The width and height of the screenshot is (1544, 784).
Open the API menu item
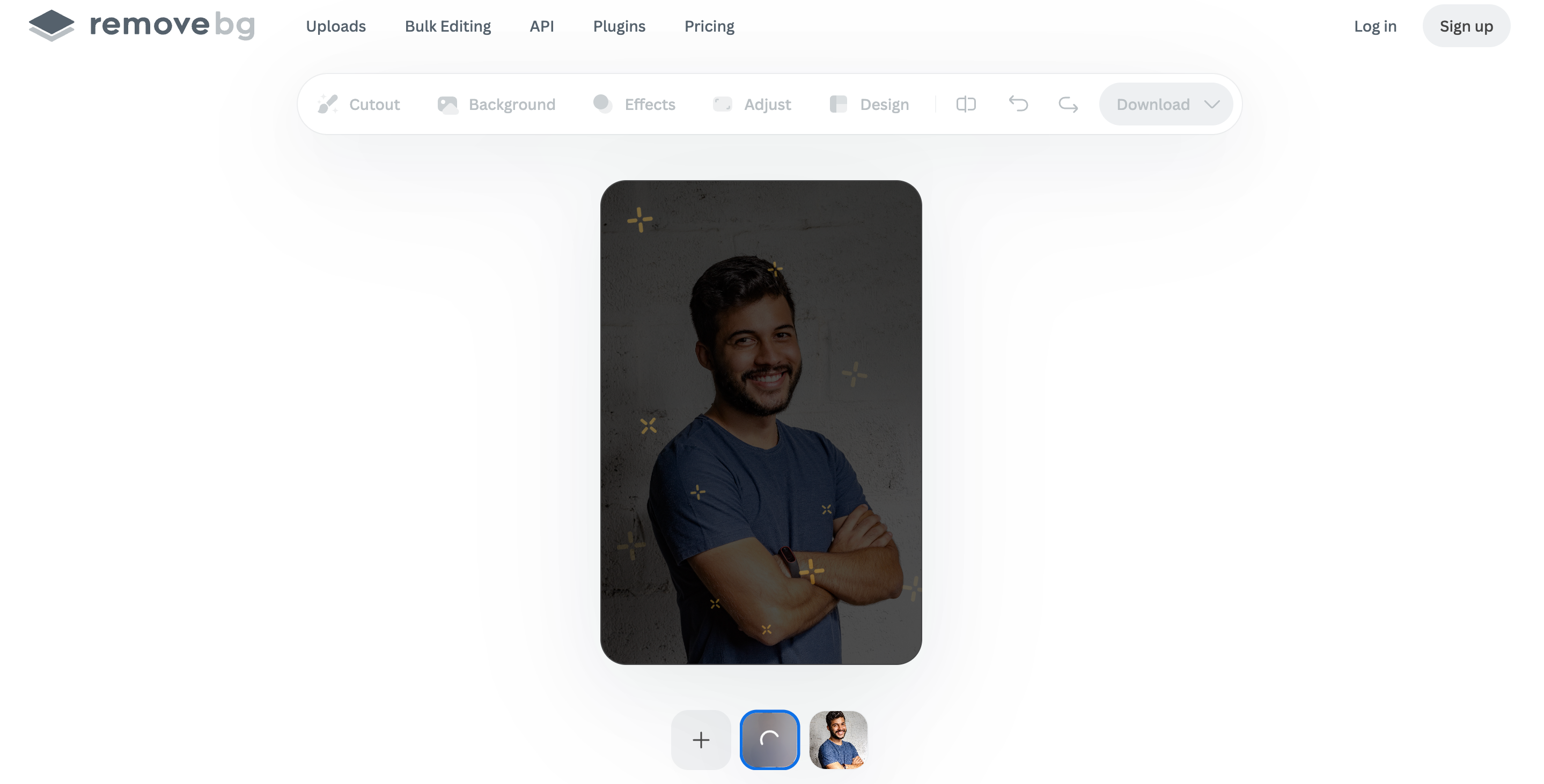coord(542,26)
